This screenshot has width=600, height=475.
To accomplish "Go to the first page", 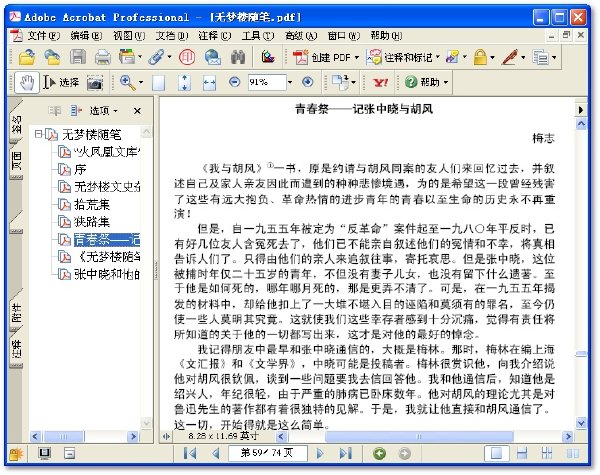I will pyautogui.click(x=190, y=453).
